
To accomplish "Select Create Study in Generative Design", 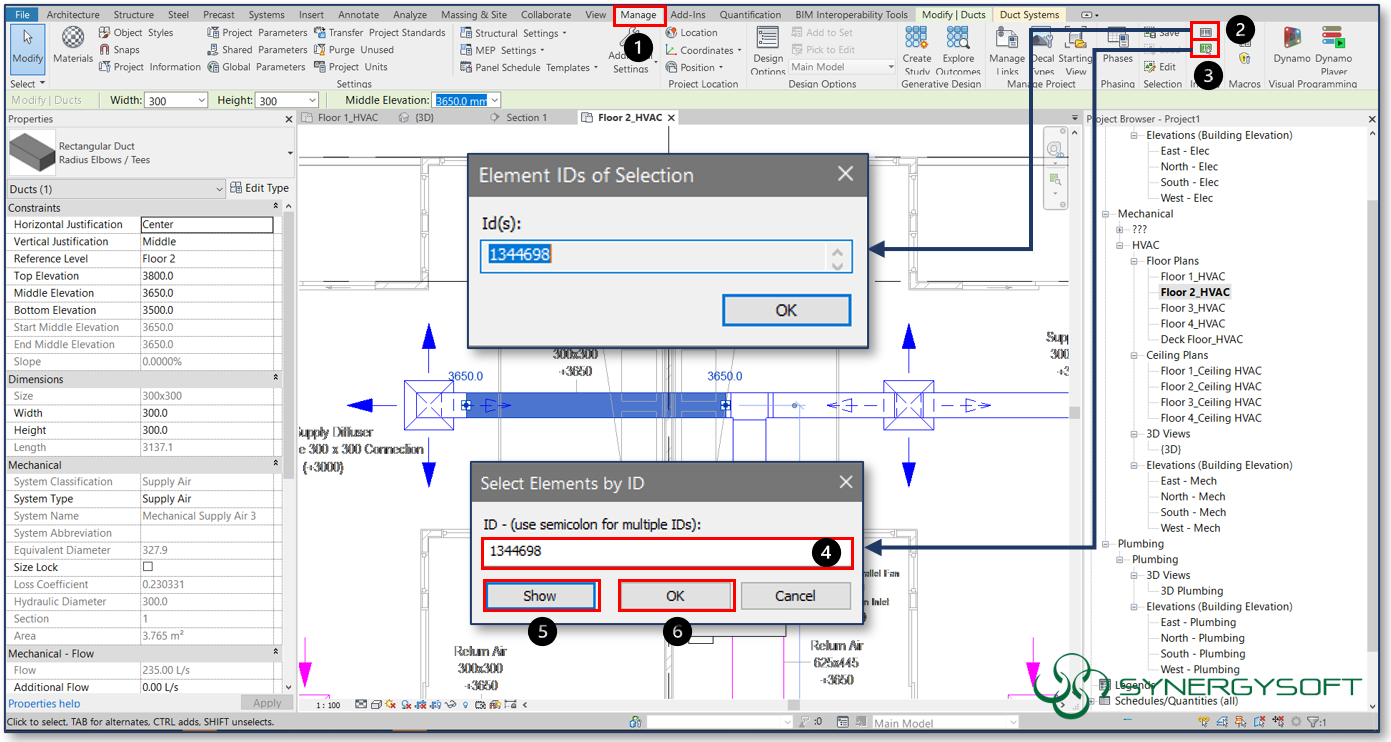I will [917, 45].
